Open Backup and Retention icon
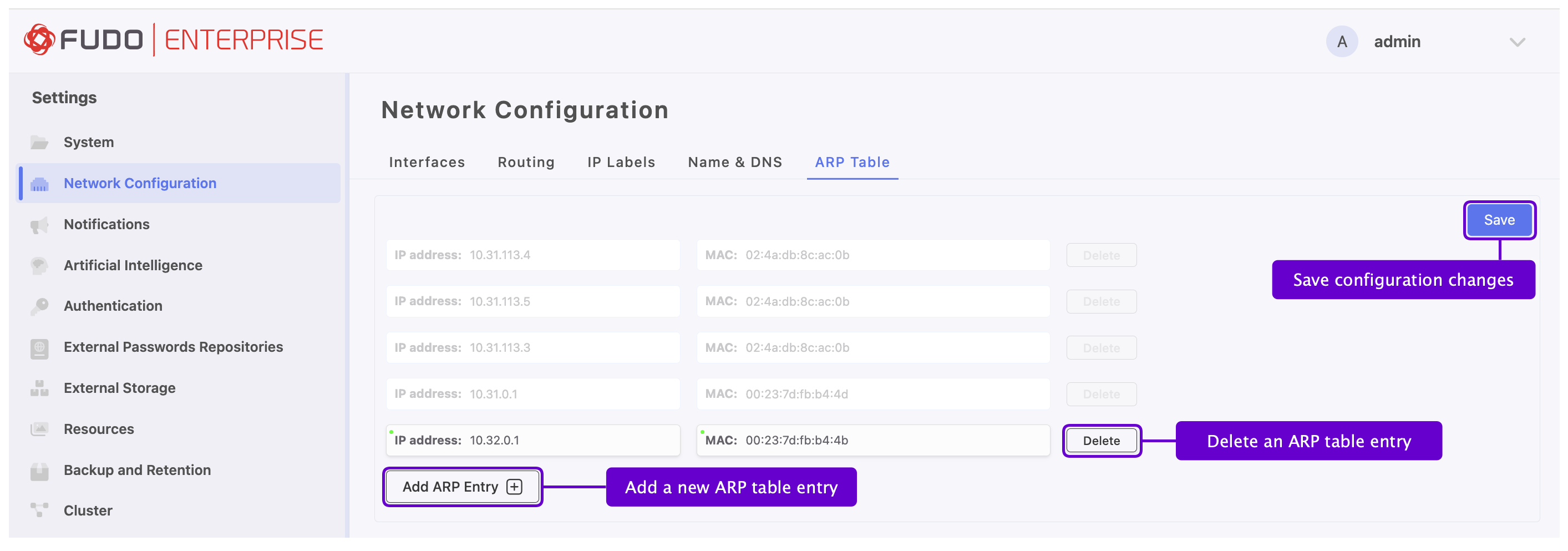This screenshot has height=551, width=1568. pos(39,471)
